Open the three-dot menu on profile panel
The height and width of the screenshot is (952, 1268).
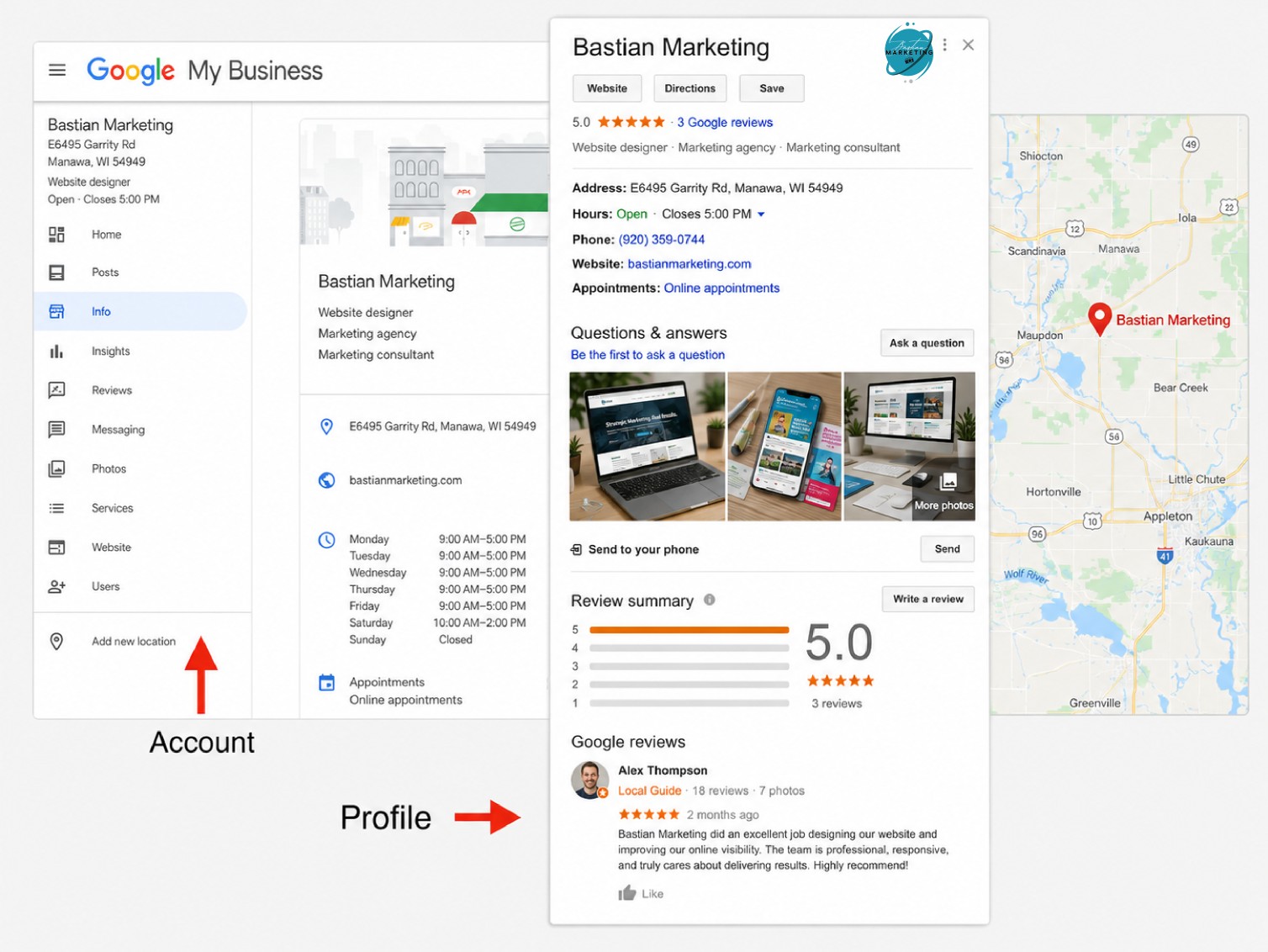(x=945, y=45)
